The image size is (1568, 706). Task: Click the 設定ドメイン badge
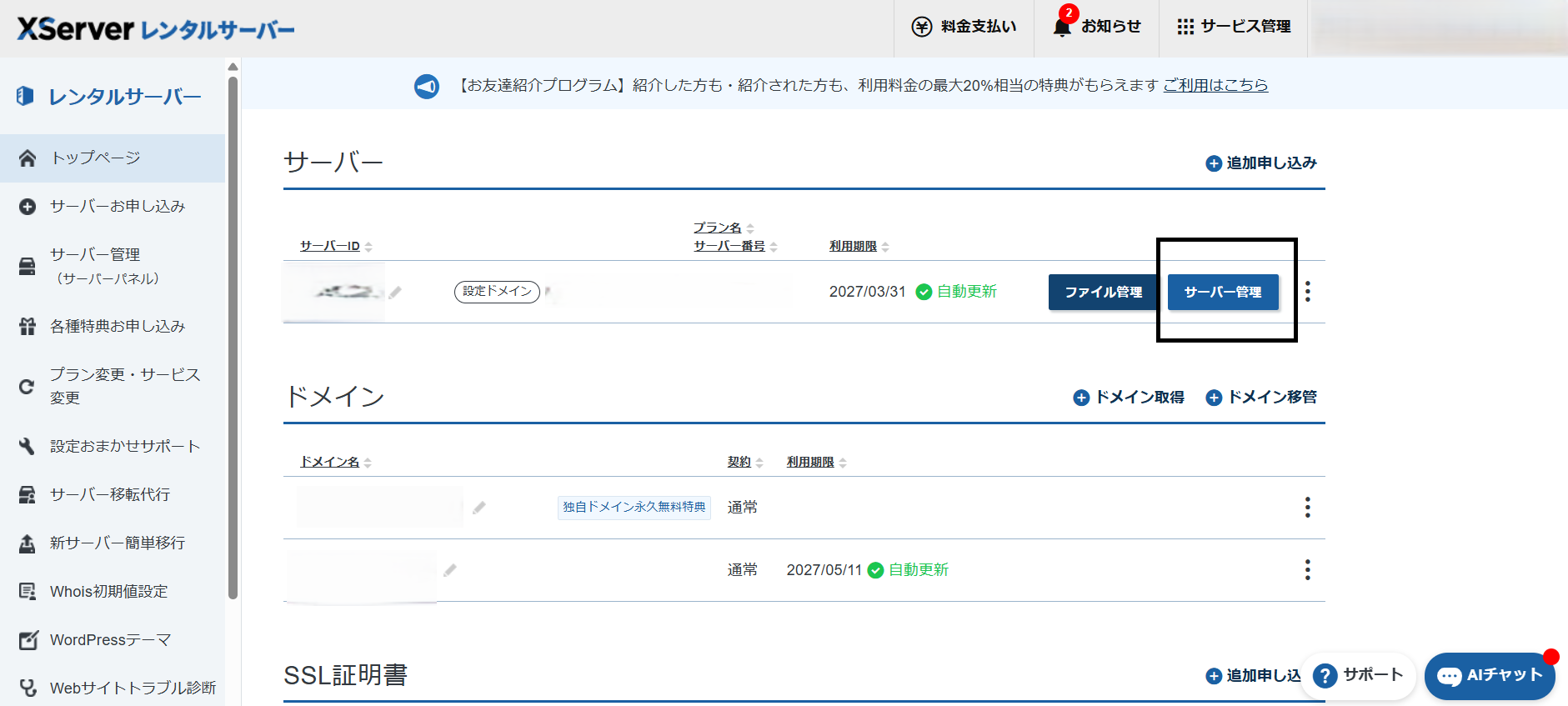[497, 292]
